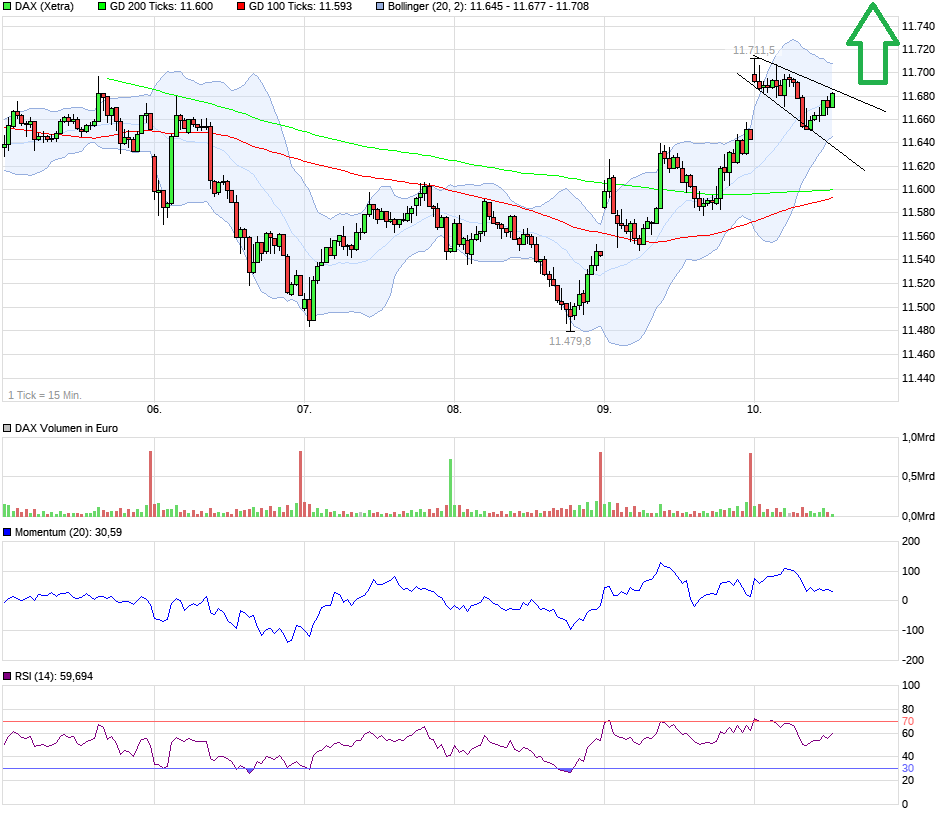Click the high marker '11.711,5'
Viewport: 940px width, 814px height.
[x=754, y=50]
